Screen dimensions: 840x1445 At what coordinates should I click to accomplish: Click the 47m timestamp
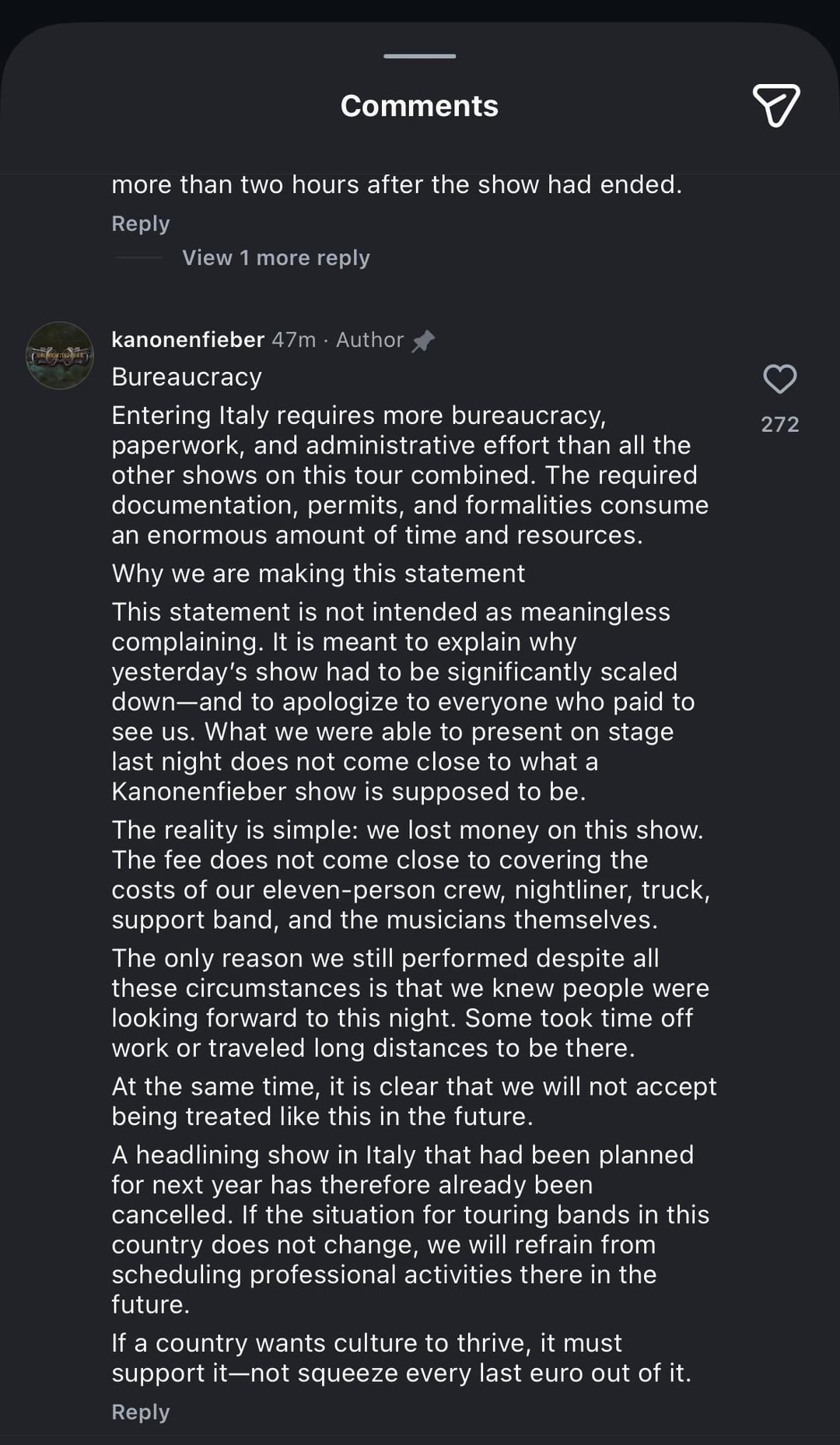pyautogui.click(x=293, y=340)
